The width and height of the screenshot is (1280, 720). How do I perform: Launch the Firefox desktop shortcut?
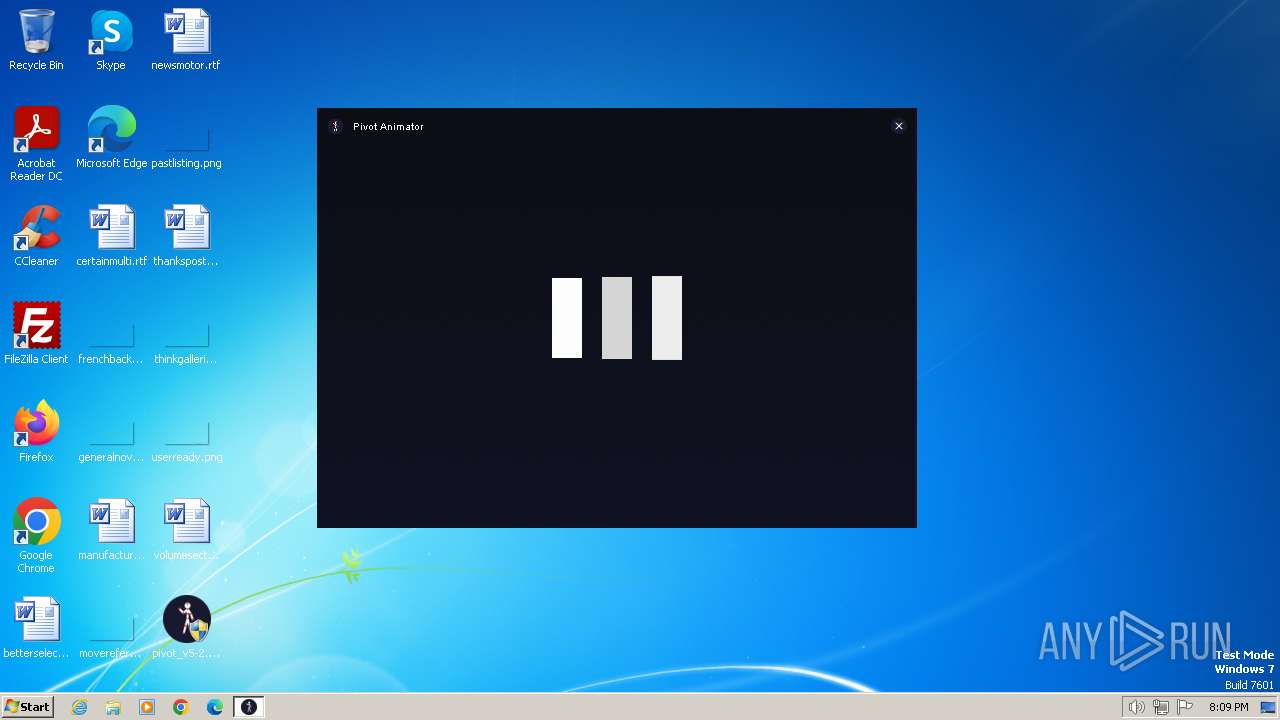[36, 432]
